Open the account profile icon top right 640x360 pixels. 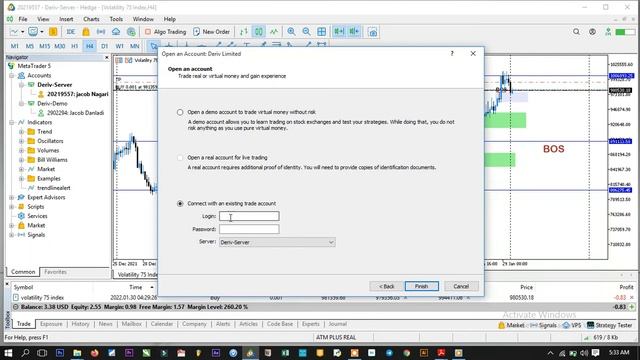click(x=592, y=31)
